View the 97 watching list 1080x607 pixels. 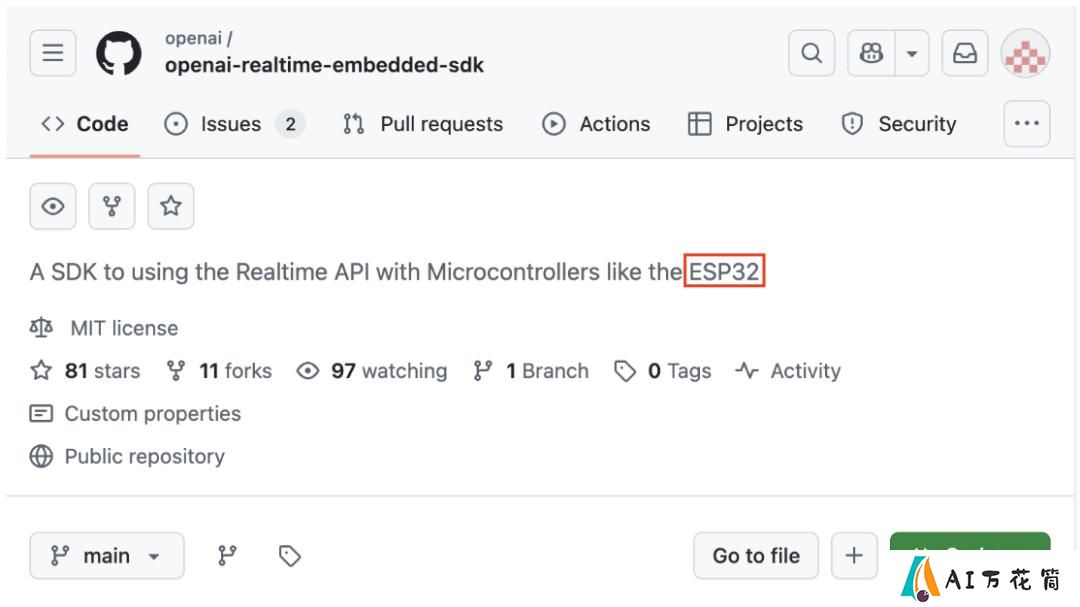coord(389,371)
